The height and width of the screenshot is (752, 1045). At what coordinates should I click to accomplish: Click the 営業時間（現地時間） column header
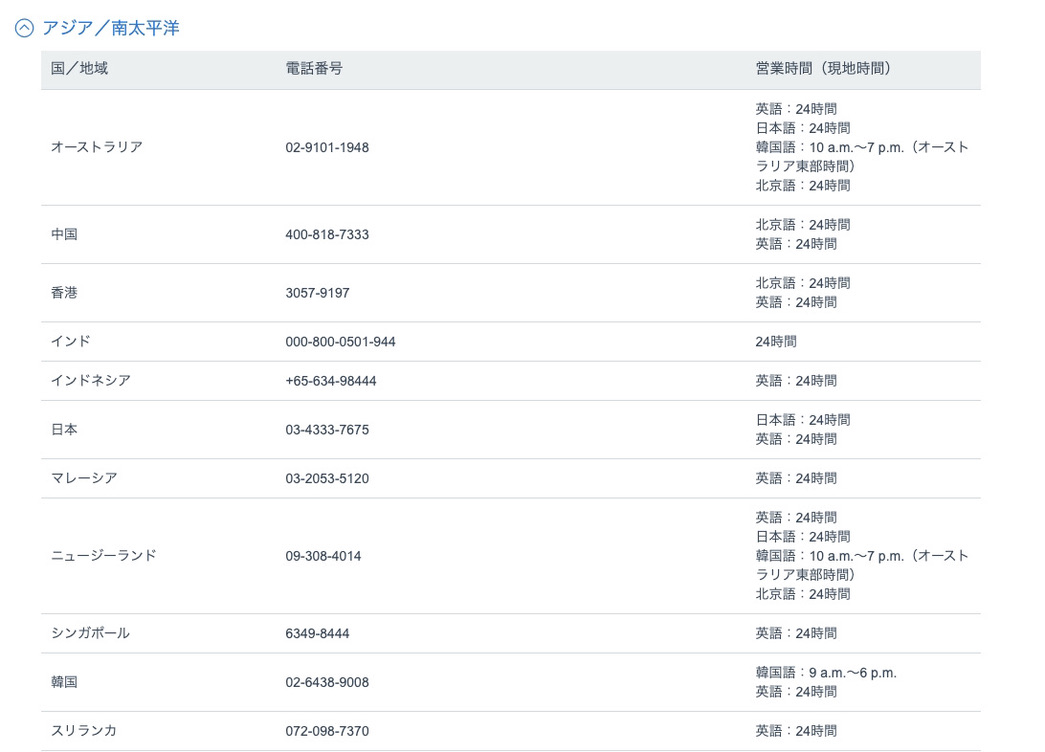tap(822, 69)
